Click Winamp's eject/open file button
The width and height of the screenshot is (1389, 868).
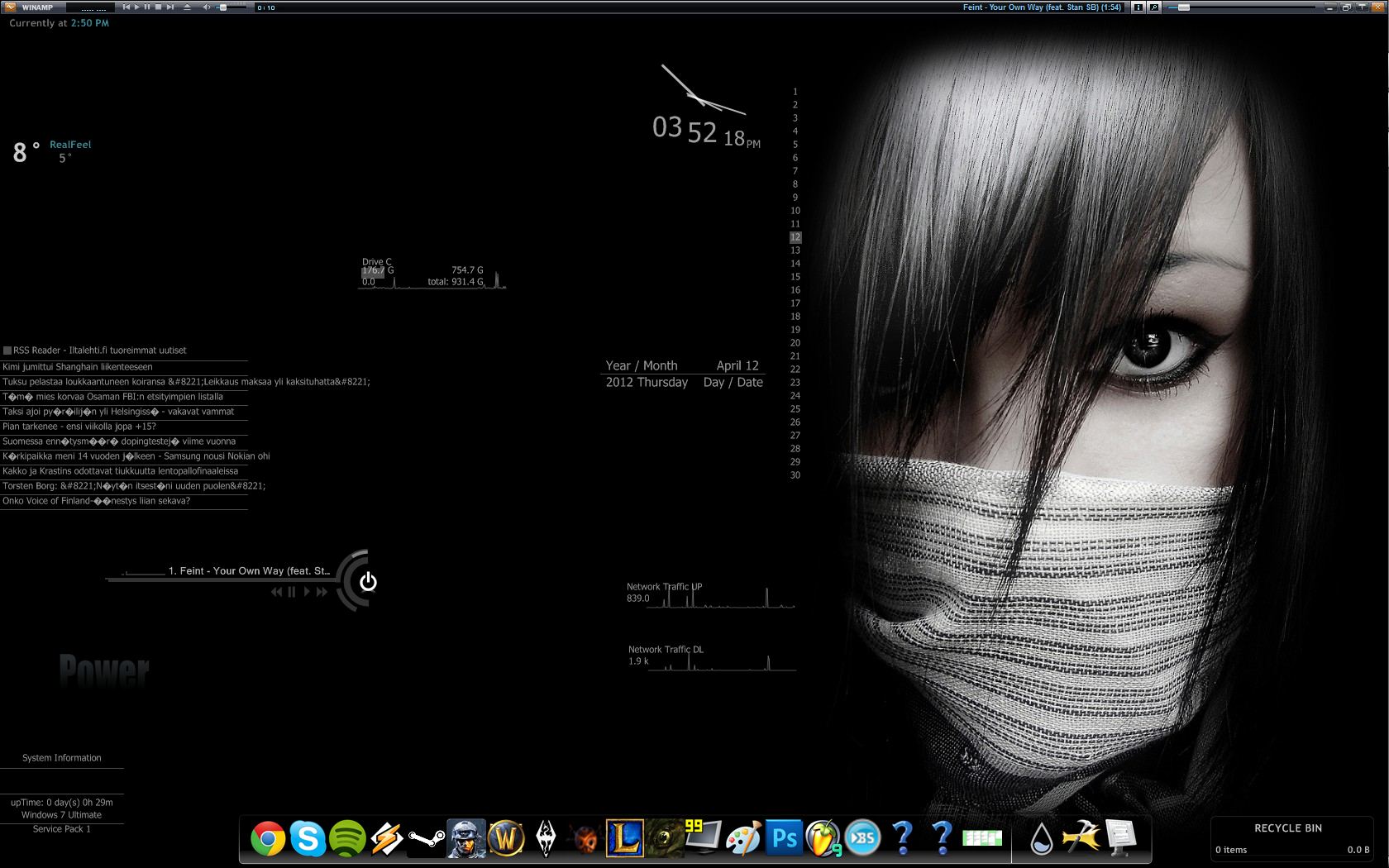point(187,7)
